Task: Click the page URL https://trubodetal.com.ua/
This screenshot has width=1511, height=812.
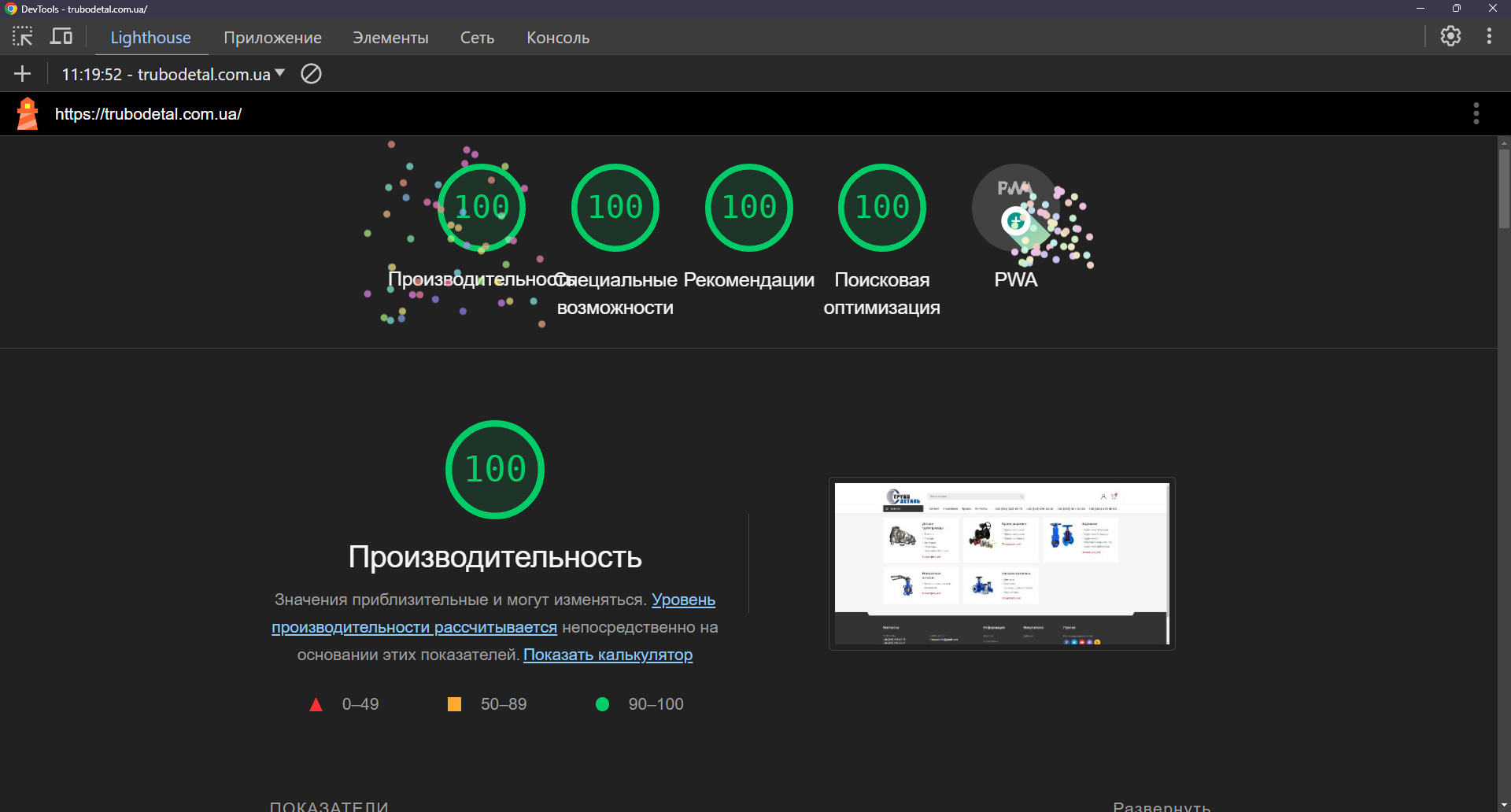Action: 148,114
